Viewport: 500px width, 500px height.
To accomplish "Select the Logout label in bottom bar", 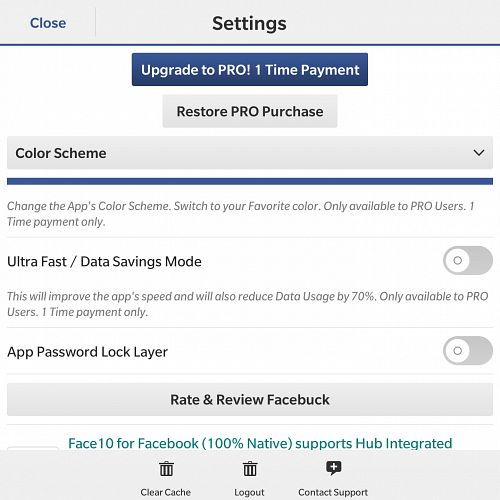I will (x=249, y=492).
